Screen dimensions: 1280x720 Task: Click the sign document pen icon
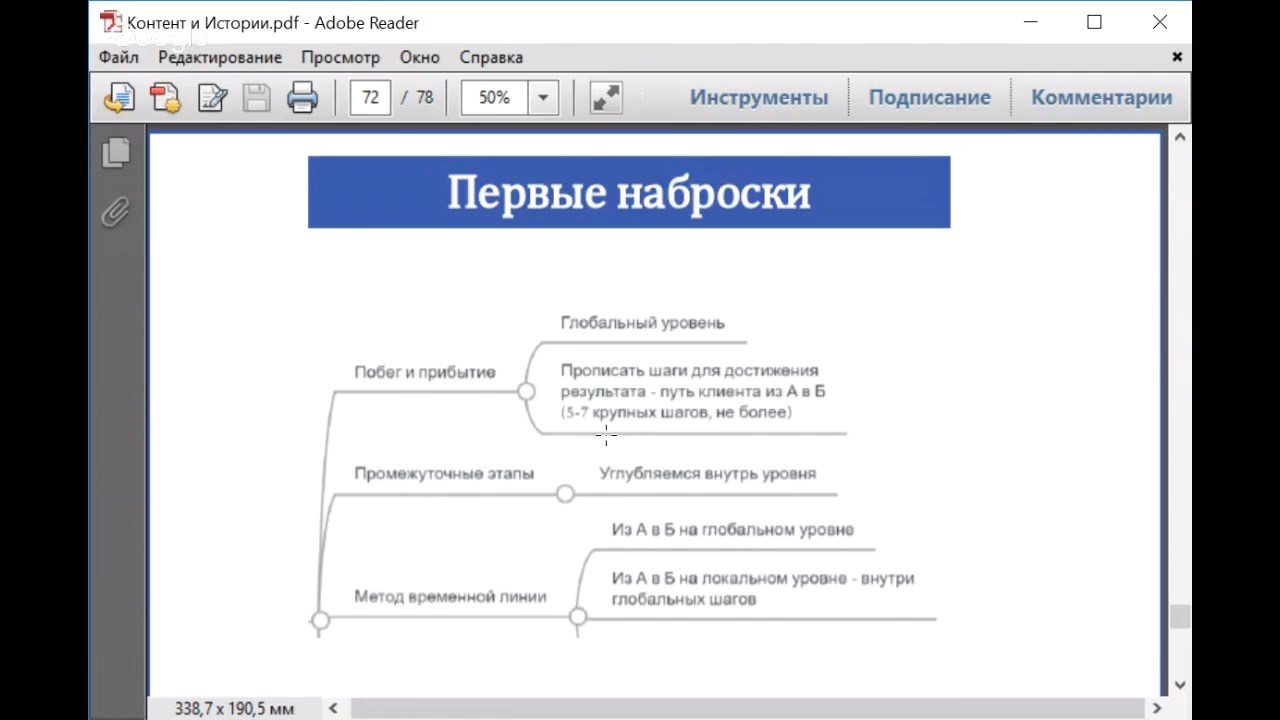tap(212, 97)
